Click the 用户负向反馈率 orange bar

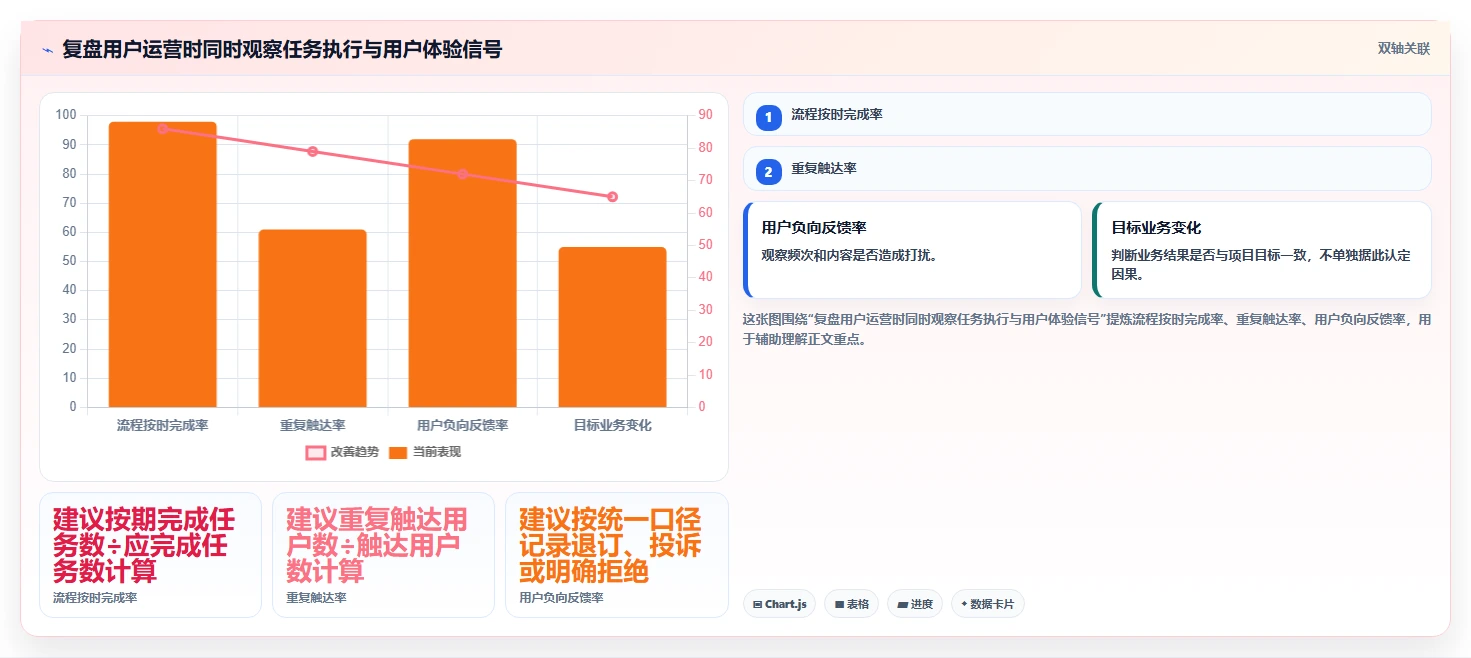point(463,273)
